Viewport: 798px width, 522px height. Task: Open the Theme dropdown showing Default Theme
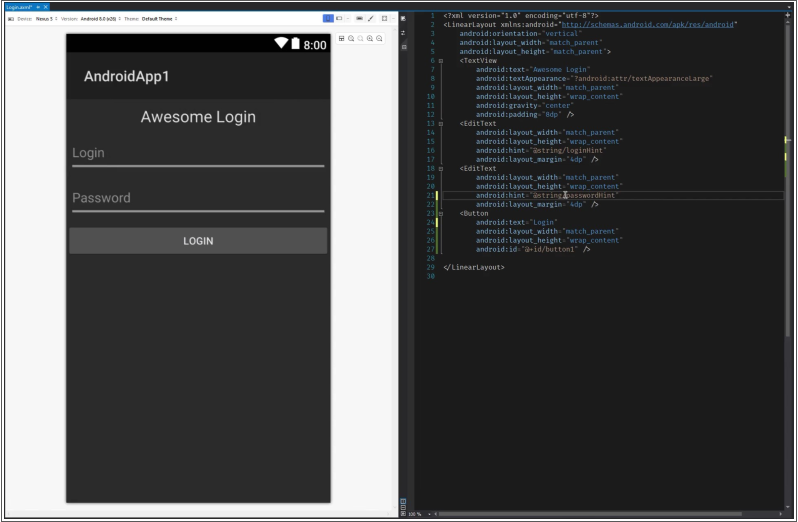(x=159, y=19)
